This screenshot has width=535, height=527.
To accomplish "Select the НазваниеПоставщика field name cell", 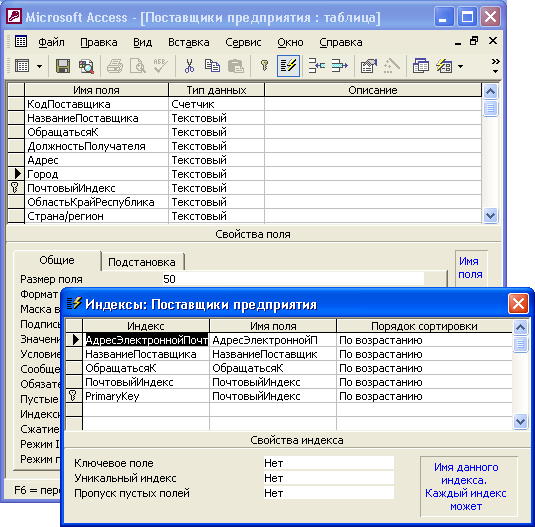I will pos(97,118).
